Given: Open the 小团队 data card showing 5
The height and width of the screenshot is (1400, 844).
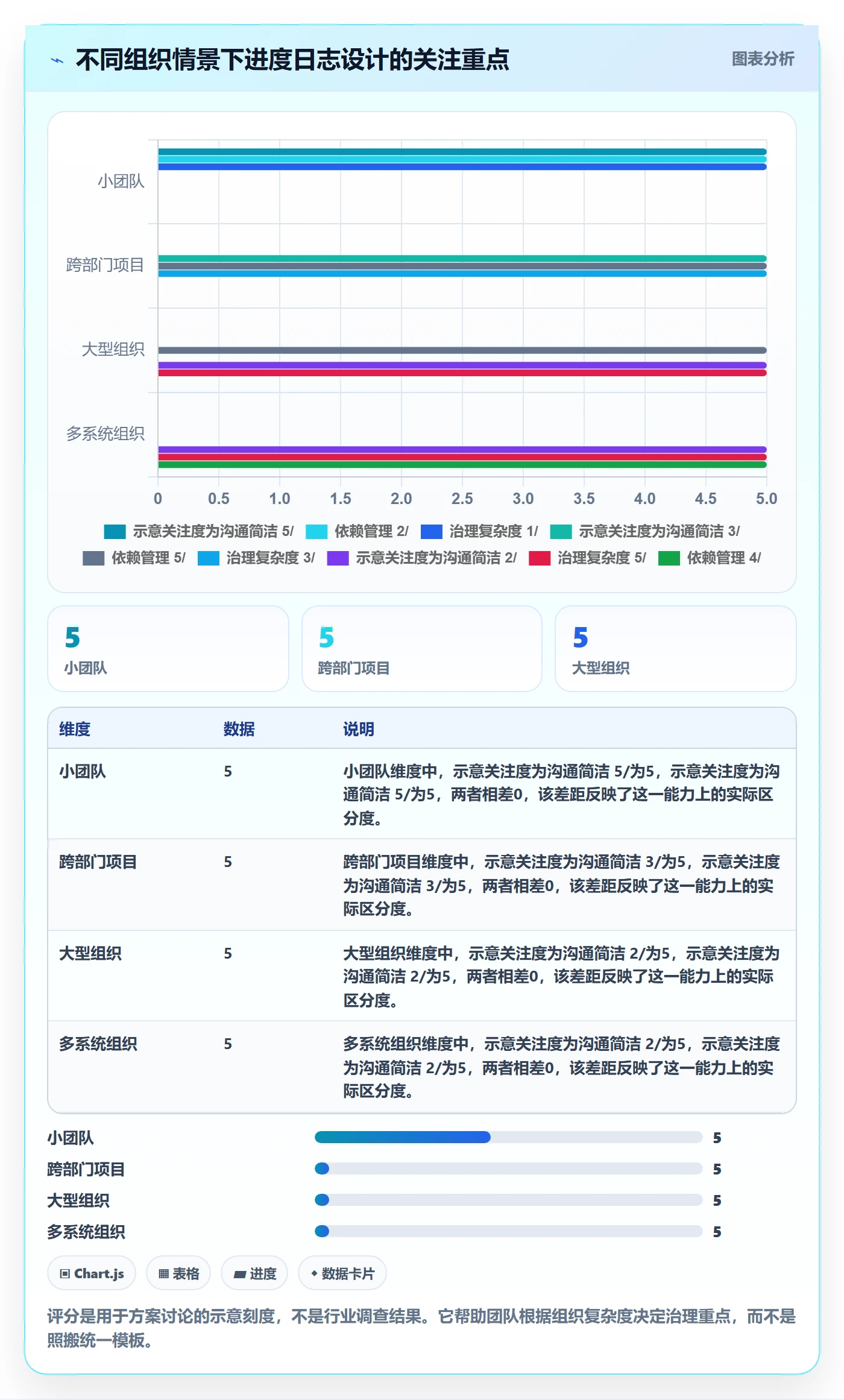Looking at the screenshot, I should click(168, 649).
